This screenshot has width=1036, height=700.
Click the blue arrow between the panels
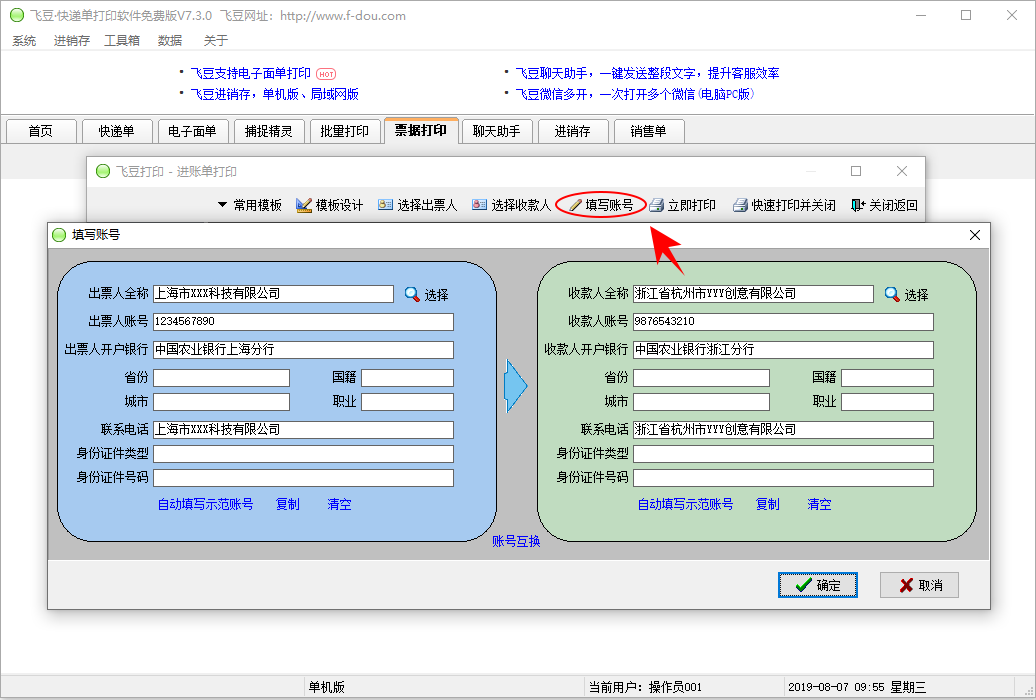[515, 386]
